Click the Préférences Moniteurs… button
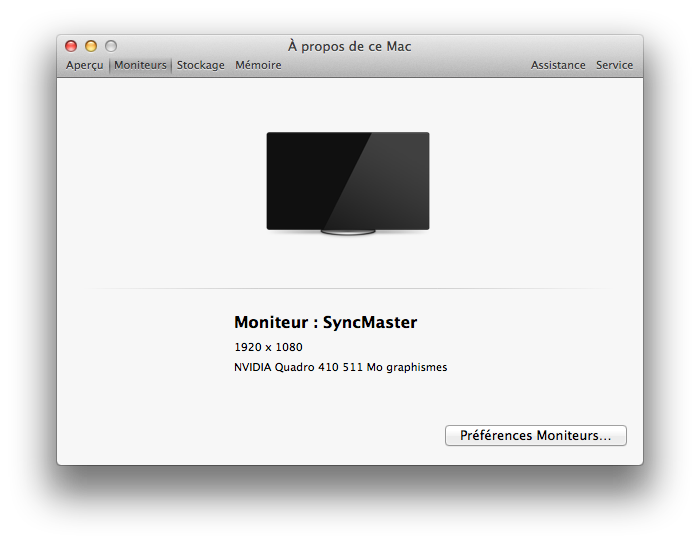 536,435
